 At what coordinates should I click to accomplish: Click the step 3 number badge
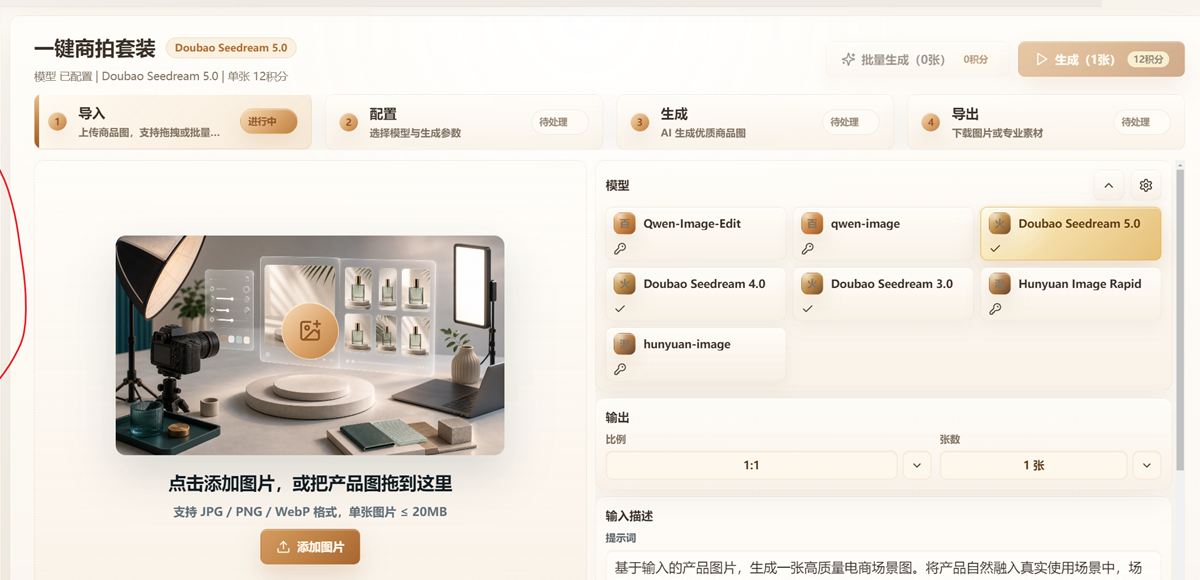click(640, 122)
